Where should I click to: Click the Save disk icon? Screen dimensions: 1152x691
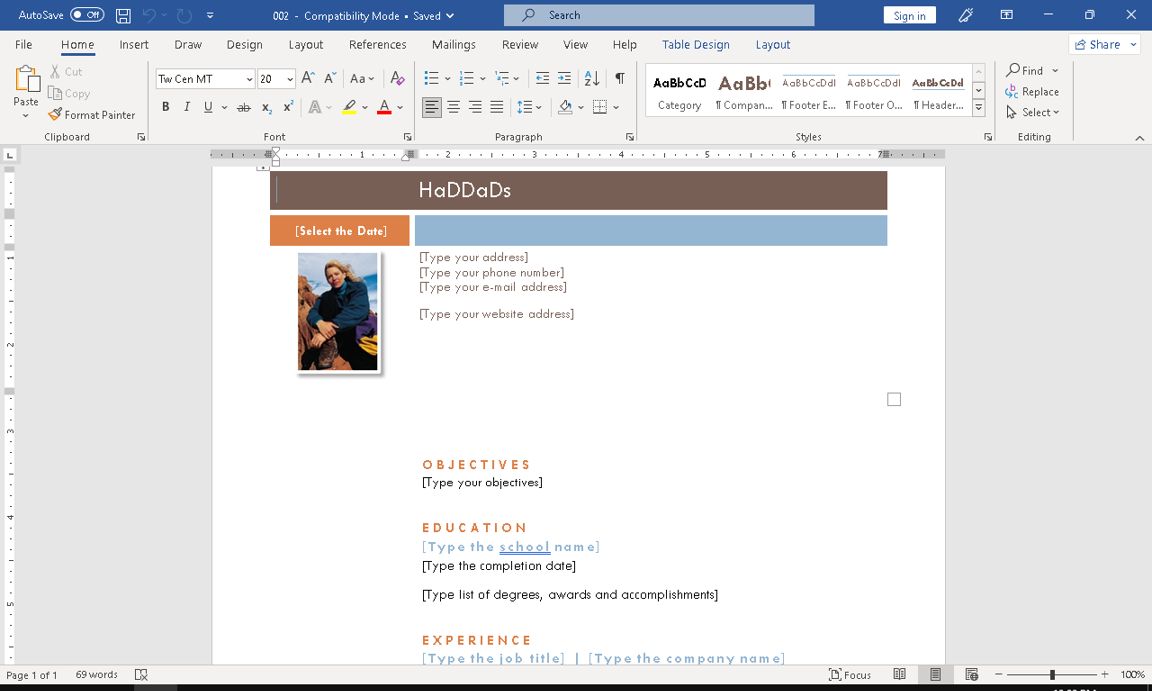[x=123, y=15]
